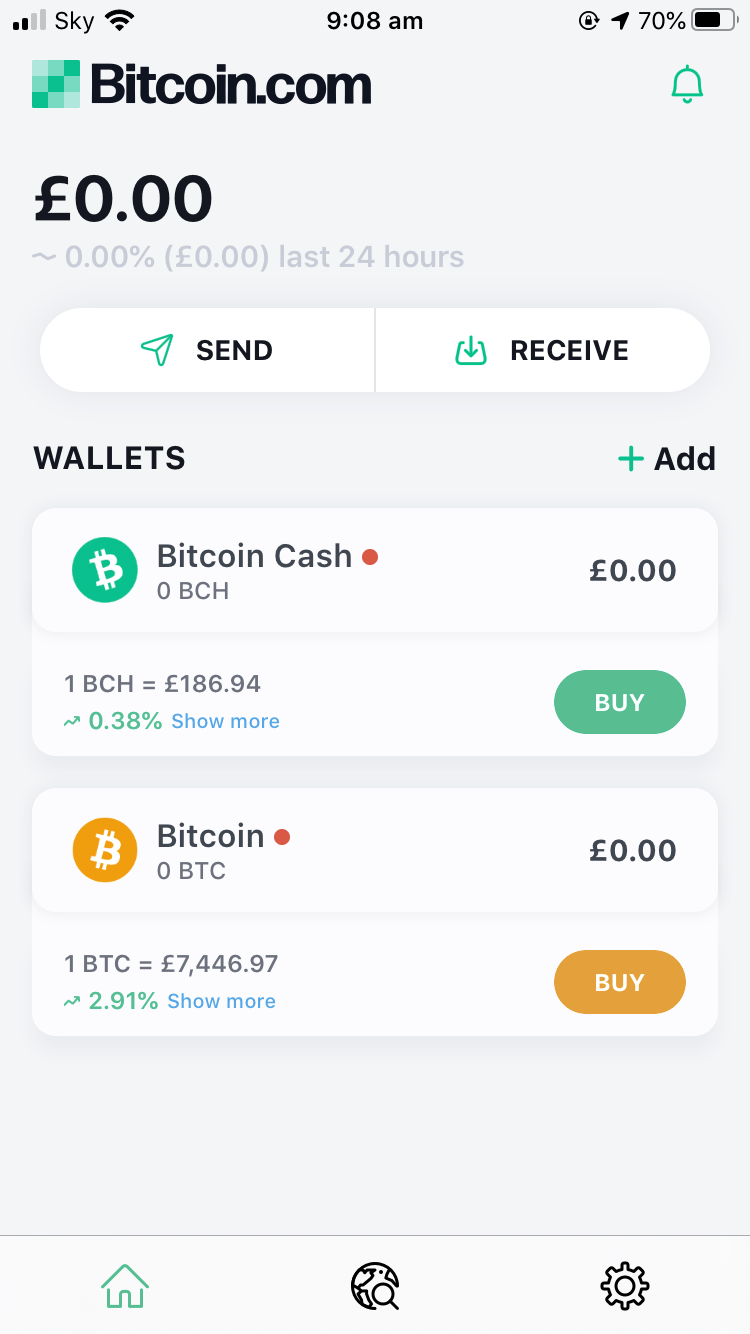
Task: Open the Bitcoin wallet card
Action: (x=375, y=850)
